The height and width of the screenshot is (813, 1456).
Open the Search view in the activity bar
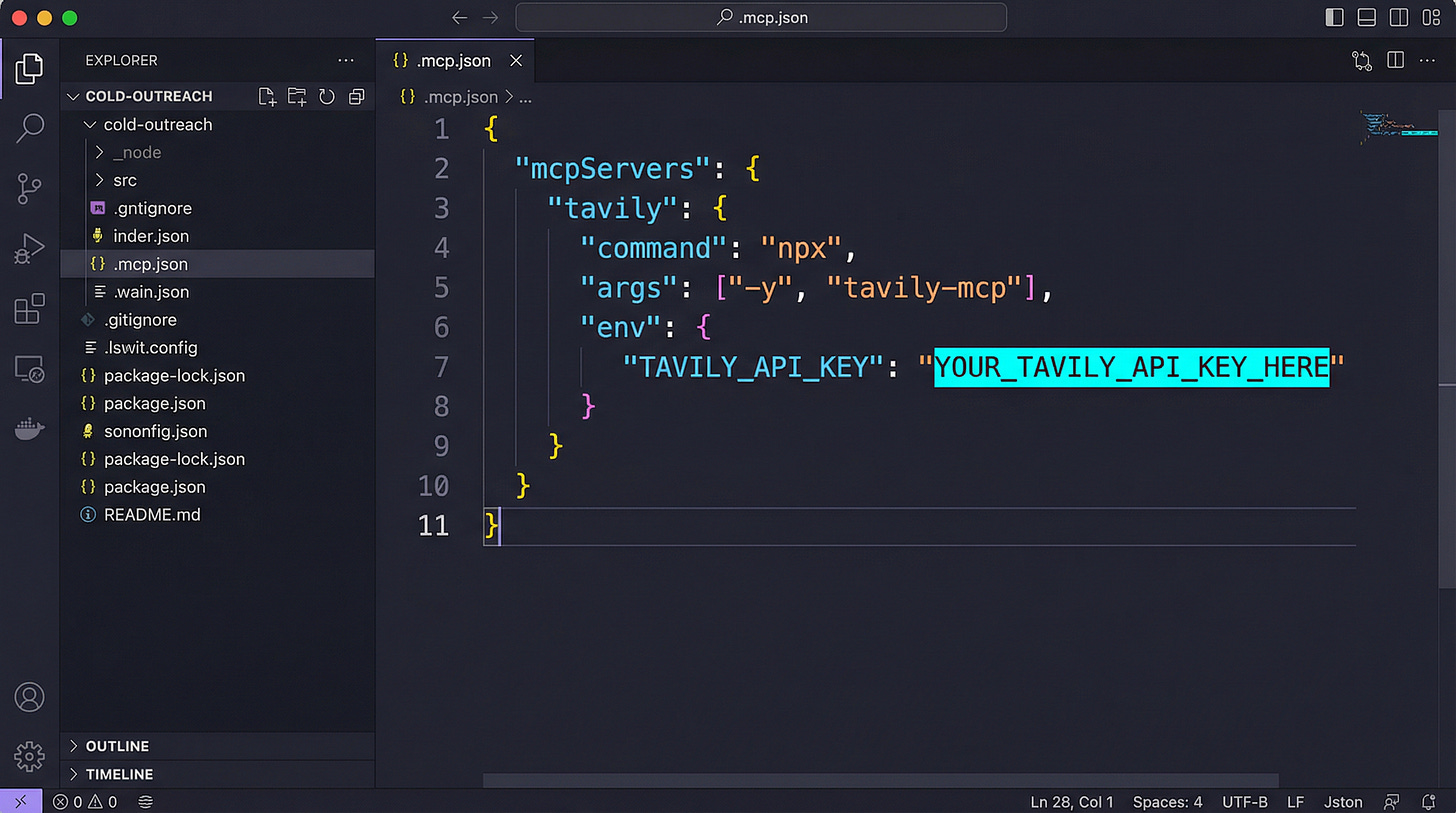pyautogui.click(x=29, y=128)
